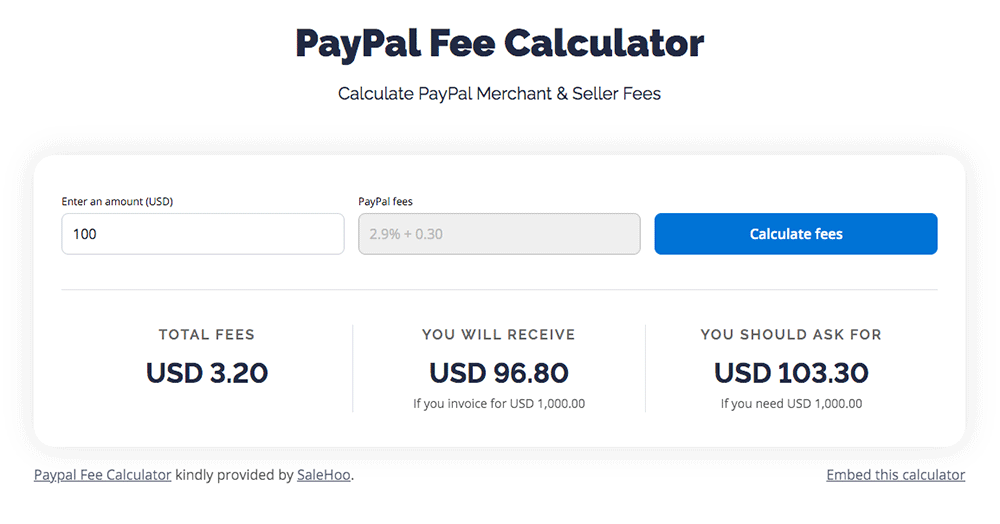Click the If you invoice for USD 1,000.00 note
The image size is (1000, 524).
tap(499, 404)
